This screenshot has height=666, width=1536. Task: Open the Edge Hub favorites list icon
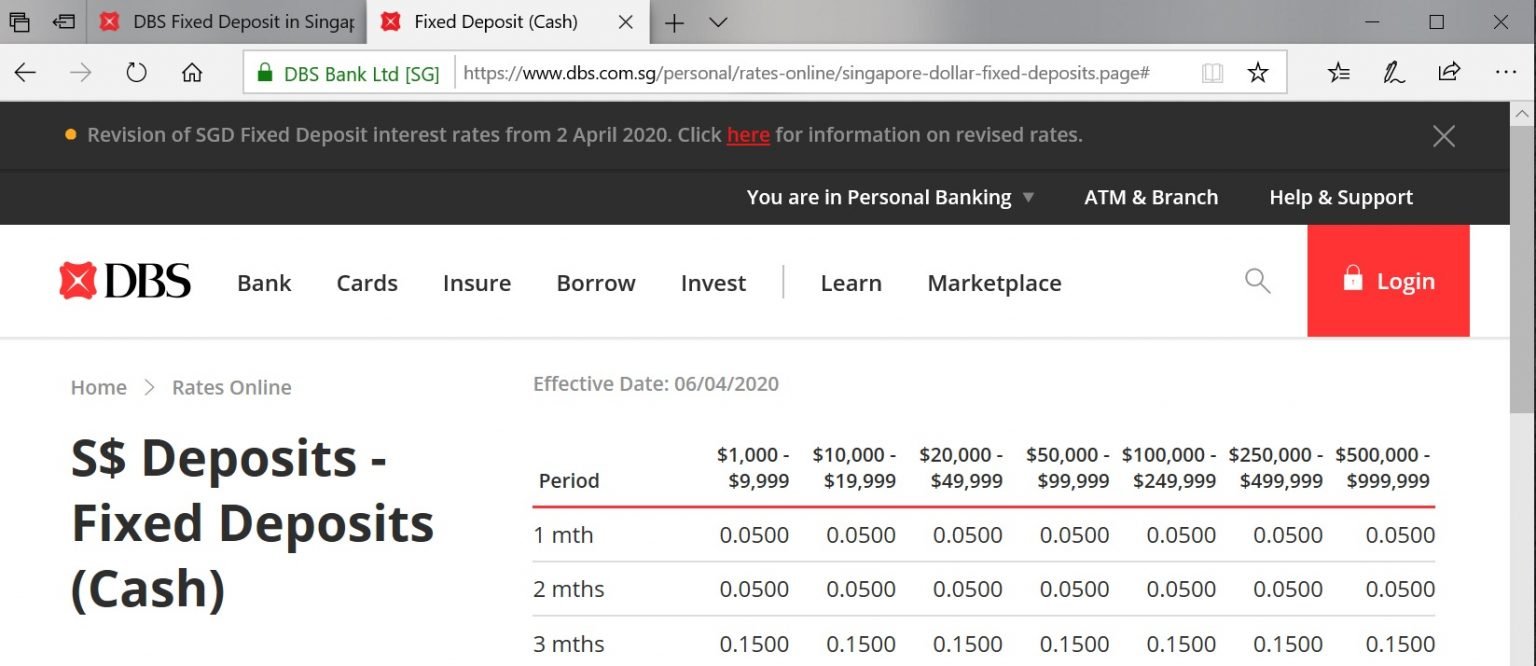pyautogui.click(x=1338, y=72)
